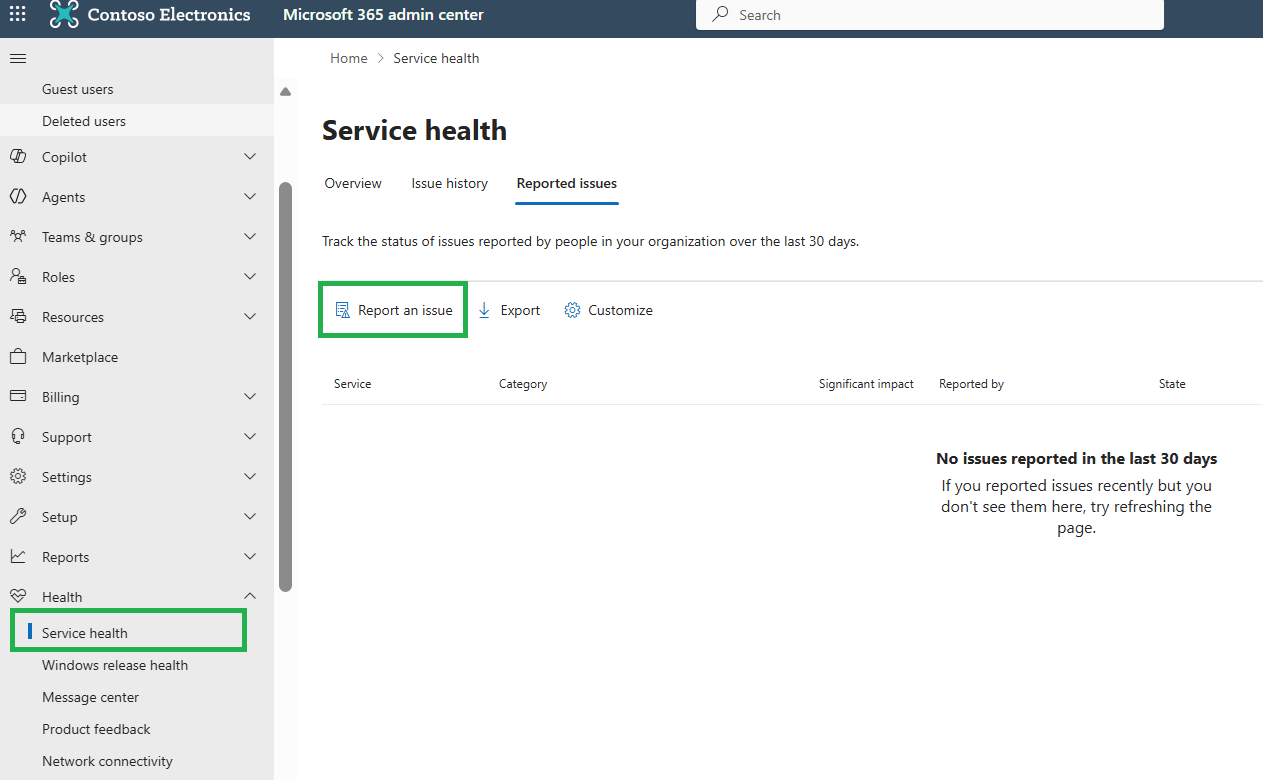Click the Category column header
The height and width of the screenshot is (780, 1263).
(523, 384)
